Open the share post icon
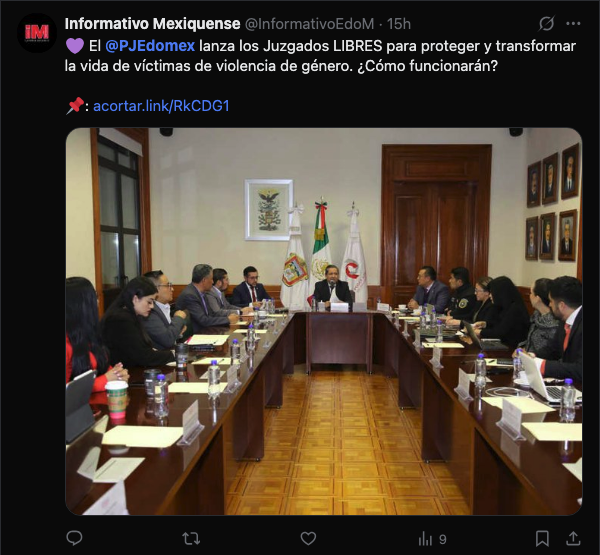600x555 pixels. tap(573, 538)
